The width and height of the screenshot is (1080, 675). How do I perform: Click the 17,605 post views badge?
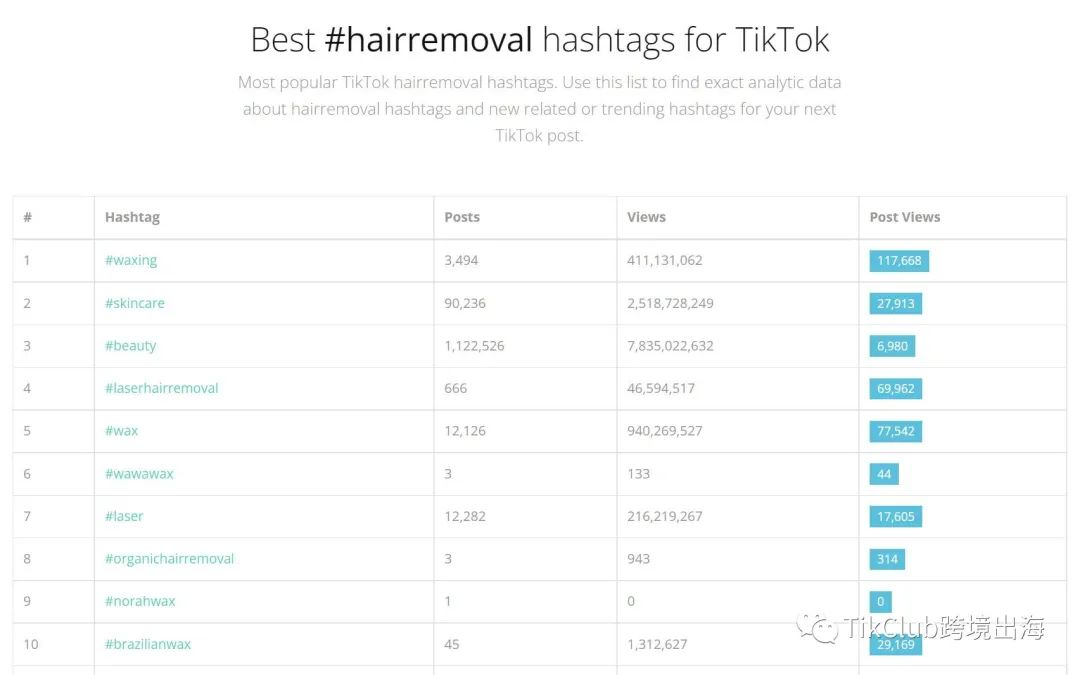895,517
